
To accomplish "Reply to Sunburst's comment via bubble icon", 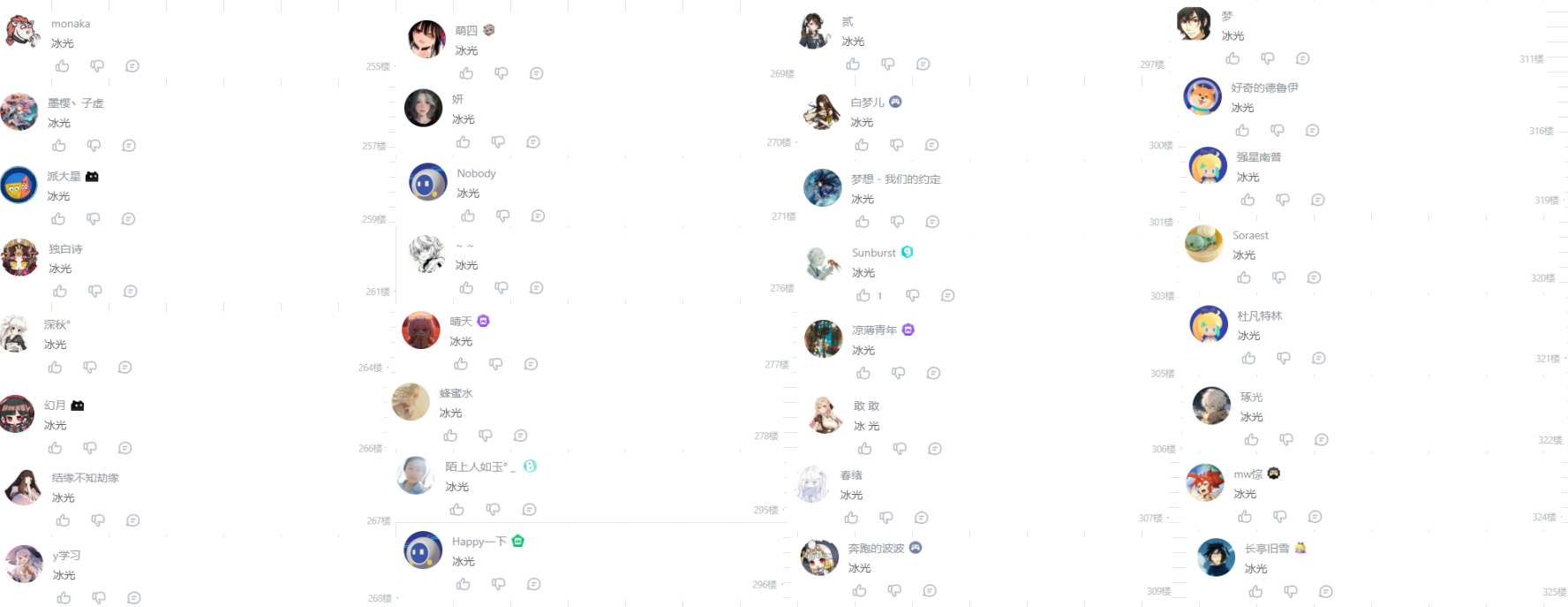I will 947,295.
